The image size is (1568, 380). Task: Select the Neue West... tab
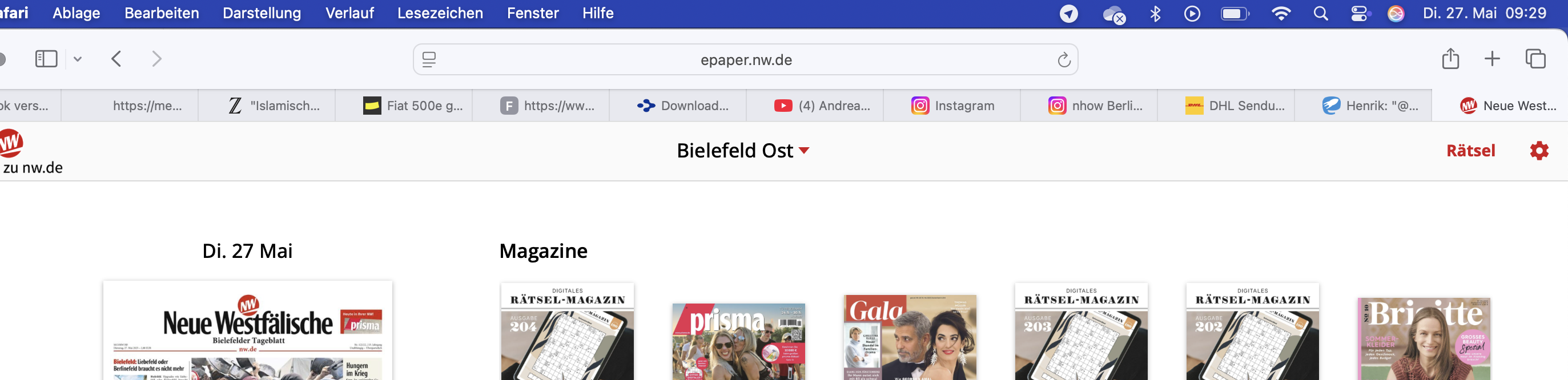(1500, 106)
